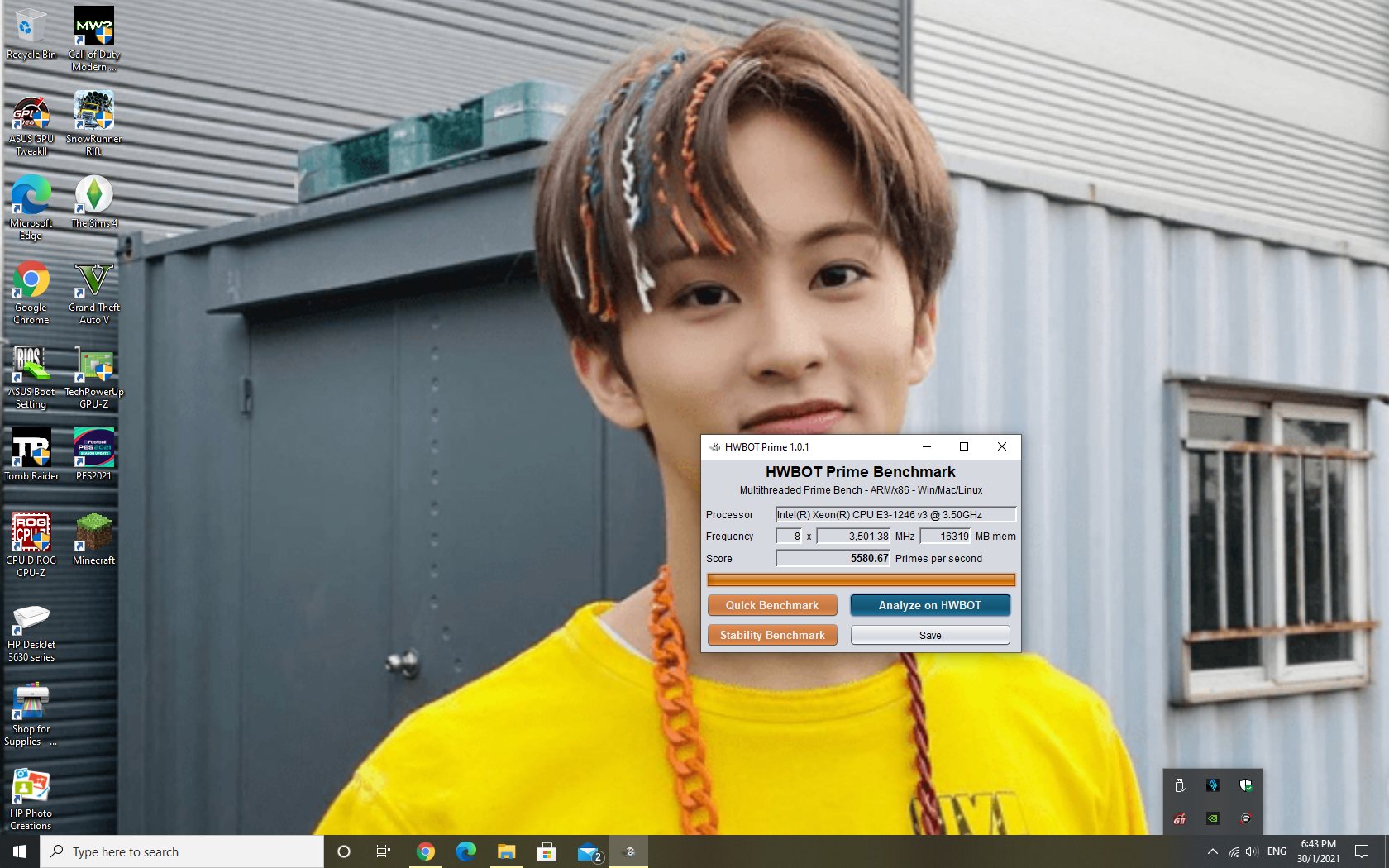This screenshot has width=1389, height=868.
Task: Open Shop for Supplies shortcut
Action: pyautogui.click(x=31, y=716)
